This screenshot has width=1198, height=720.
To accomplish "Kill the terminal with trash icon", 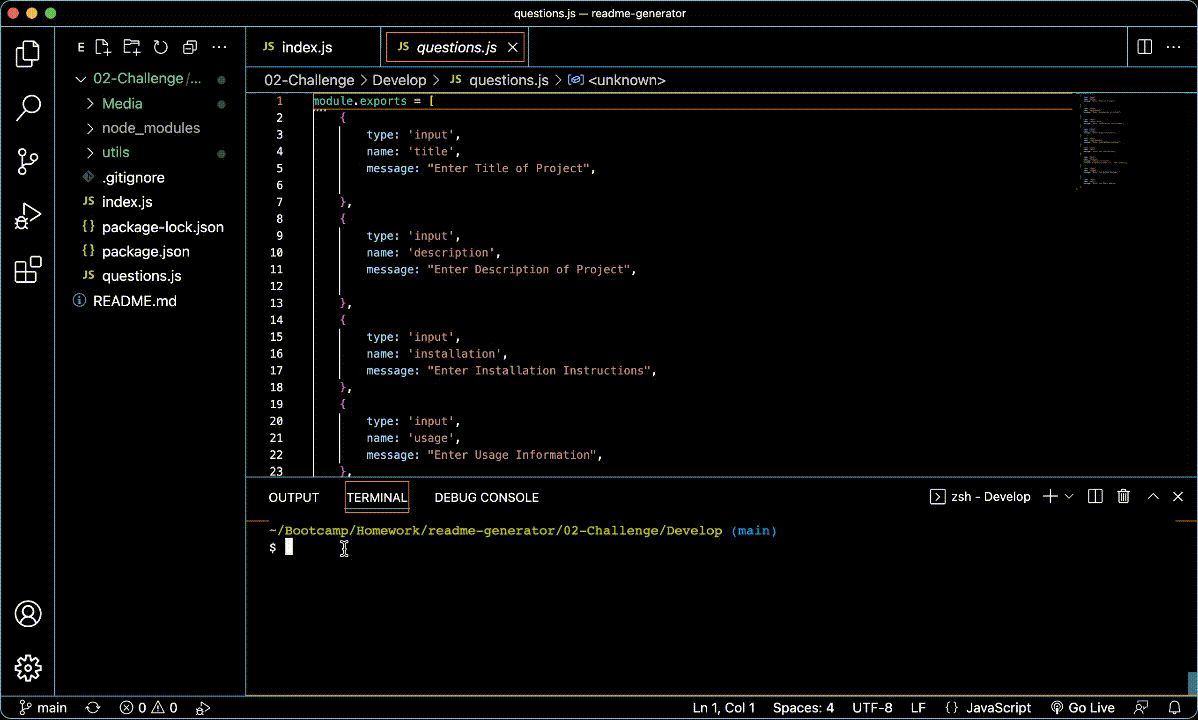I will coord(1123,497).
